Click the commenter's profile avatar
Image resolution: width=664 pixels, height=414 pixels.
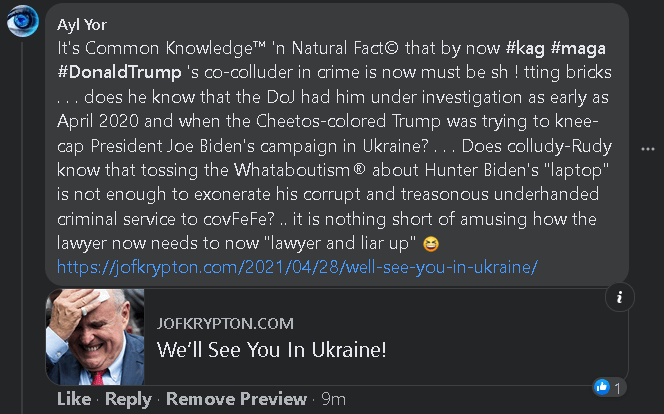pyautogui.click(x=23, y=23)
